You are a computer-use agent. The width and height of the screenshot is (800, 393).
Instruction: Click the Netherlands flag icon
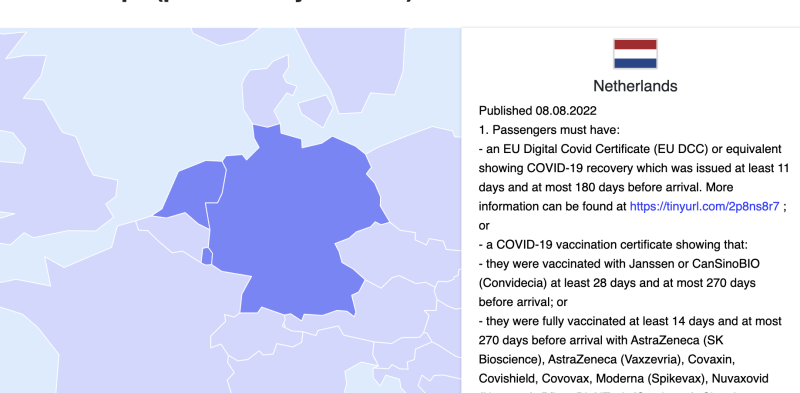pyautogui.click(x=635, y=54)
